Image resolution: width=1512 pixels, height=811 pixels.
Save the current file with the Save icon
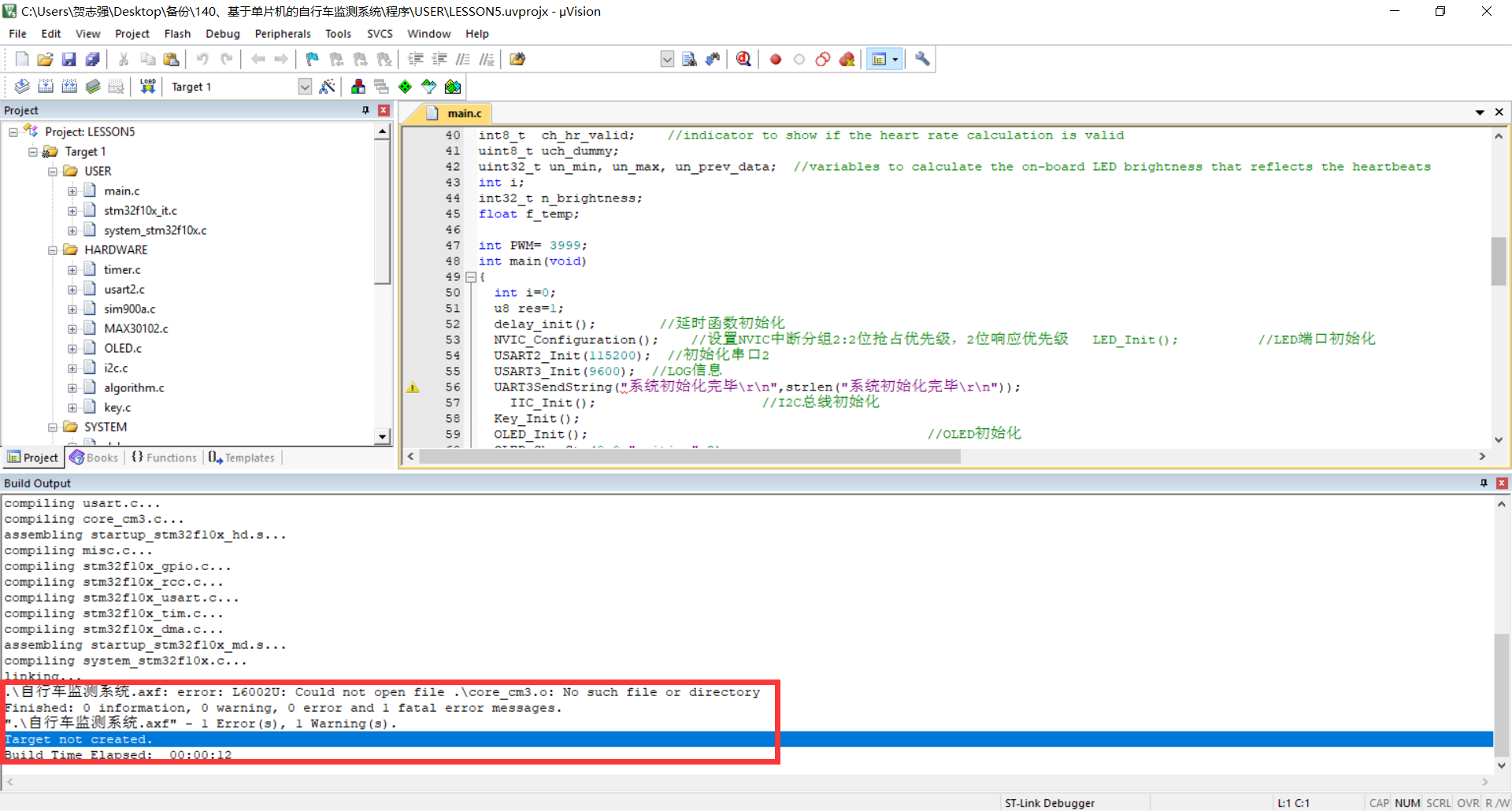tap(69, 59)
